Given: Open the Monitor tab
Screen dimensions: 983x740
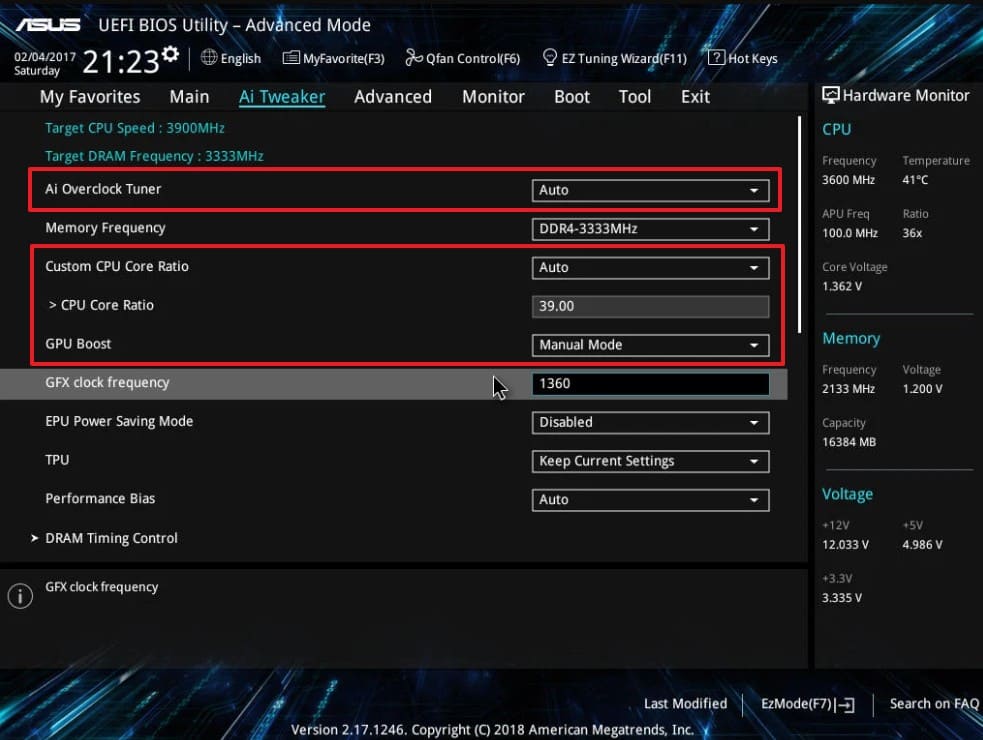Looking at the screenshot, I should (493, 97).
